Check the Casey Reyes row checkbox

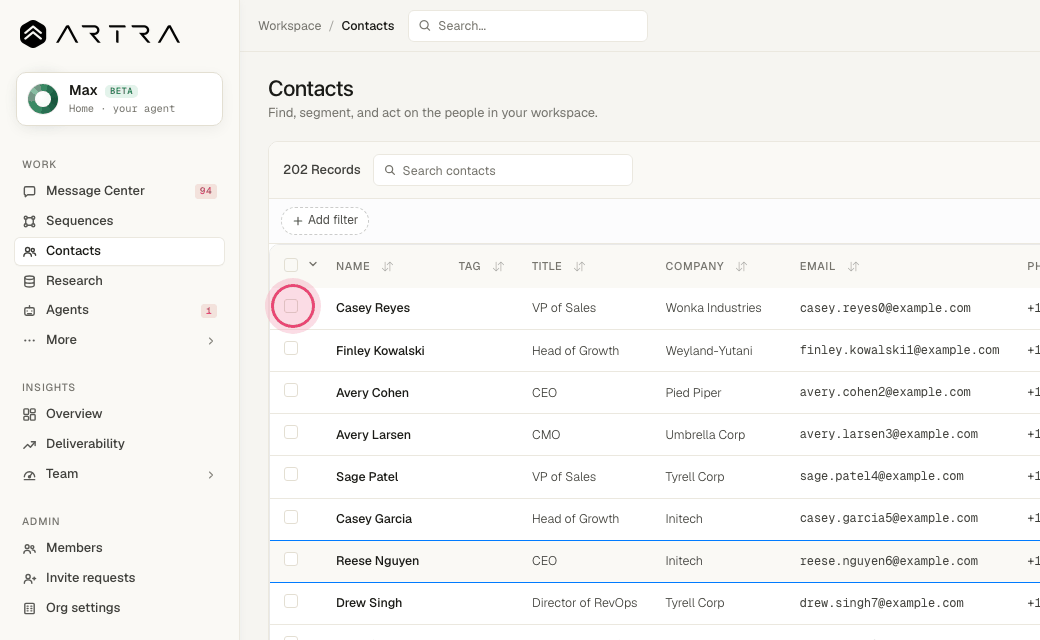tap(291, 306)
